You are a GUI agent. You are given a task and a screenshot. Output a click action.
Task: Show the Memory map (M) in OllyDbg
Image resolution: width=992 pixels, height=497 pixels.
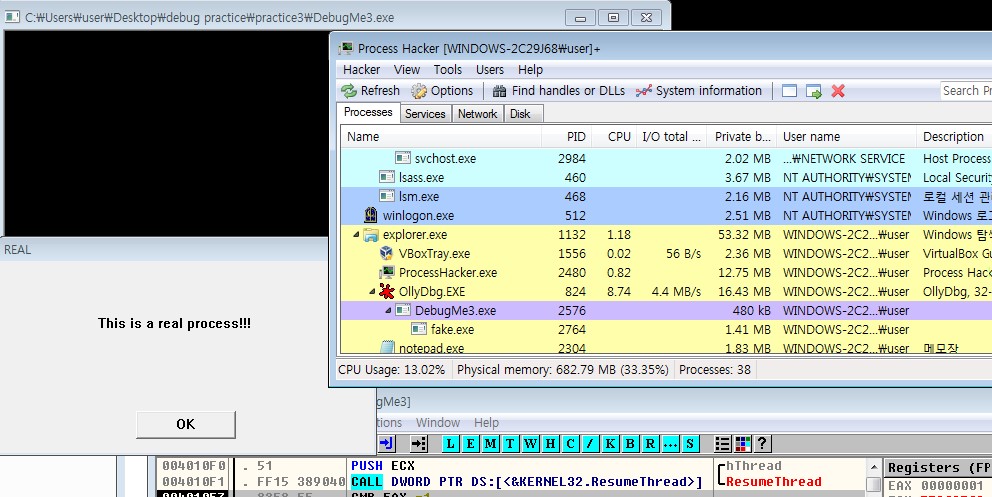point(490,444)
